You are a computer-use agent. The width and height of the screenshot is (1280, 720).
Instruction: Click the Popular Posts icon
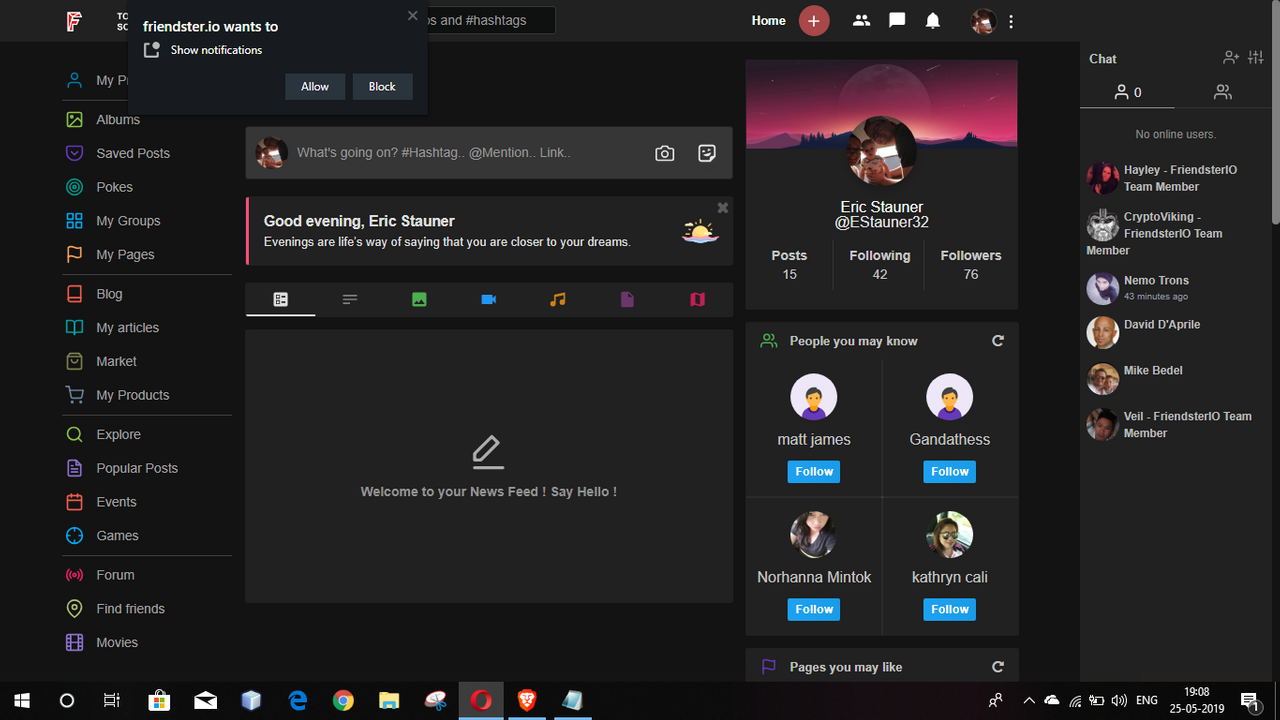click(x=74, y=468)
